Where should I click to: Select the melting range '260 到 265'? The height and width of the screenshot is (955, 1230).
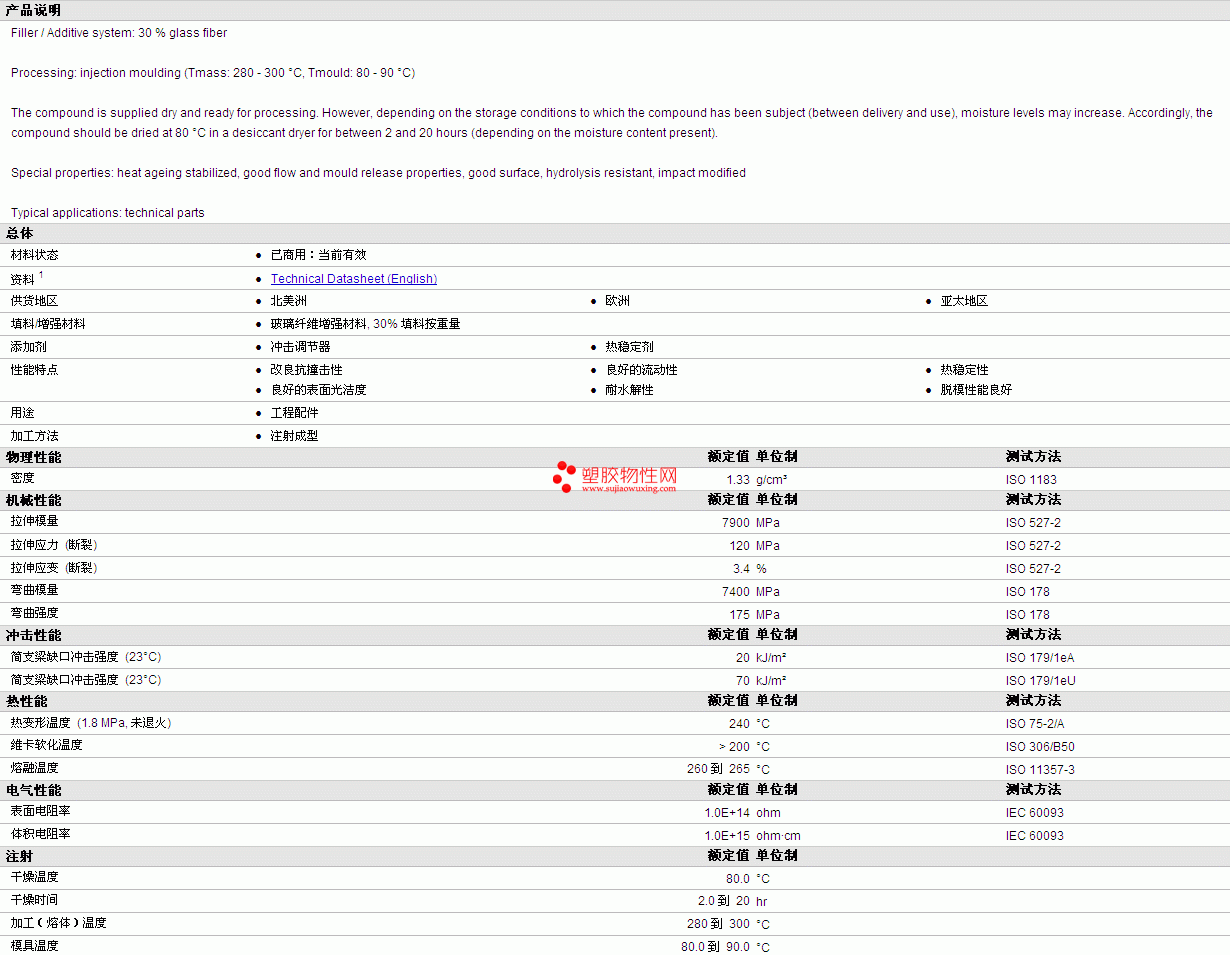pyautogui.click(x=718, y=770)
